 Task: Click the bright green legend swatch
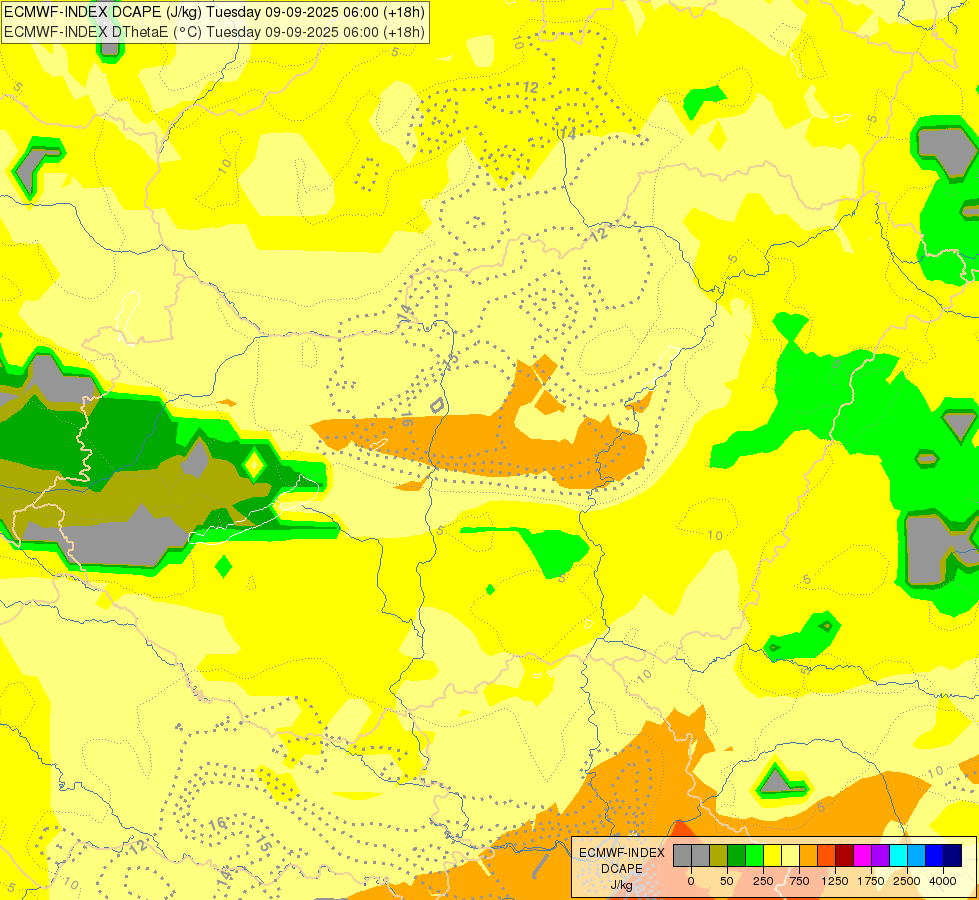[754, 855]
